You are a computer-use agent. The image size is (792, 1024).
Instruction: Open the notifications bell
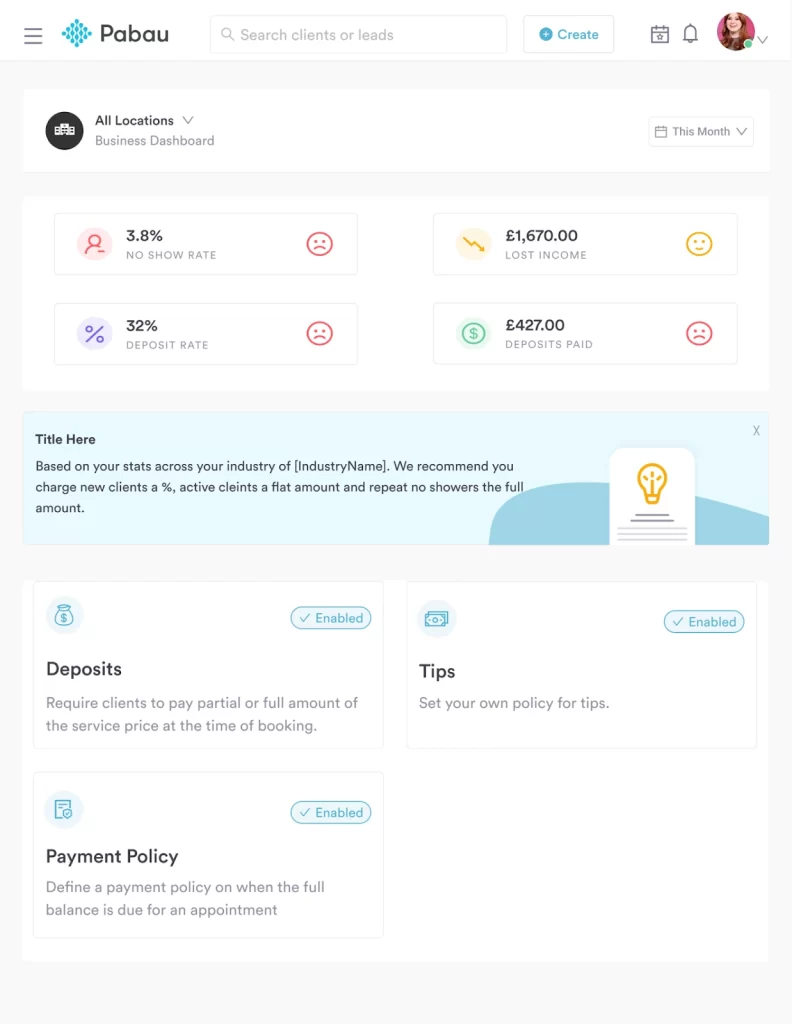coord(690,34)
